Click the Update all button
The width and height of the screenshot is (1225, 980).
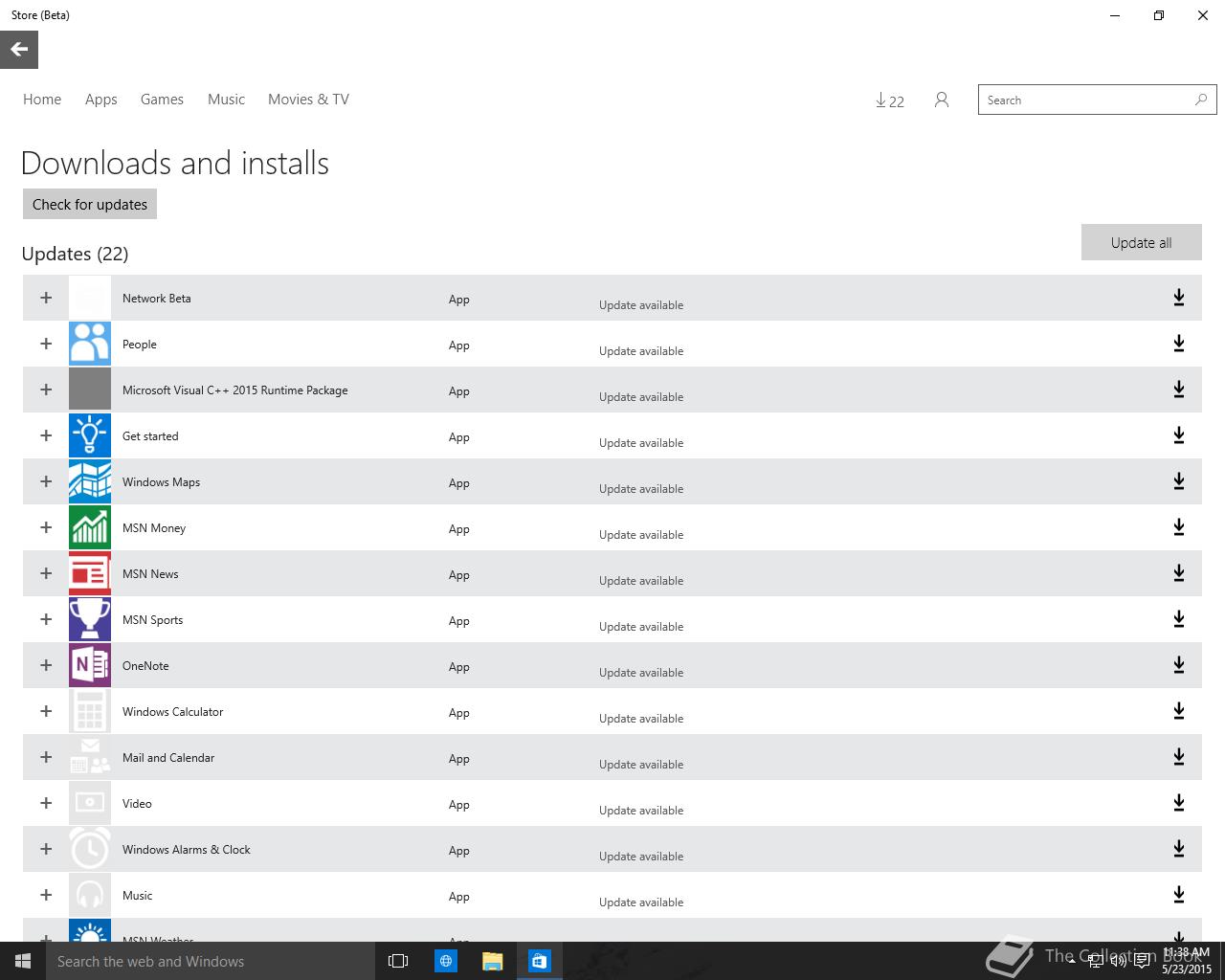1141,242
